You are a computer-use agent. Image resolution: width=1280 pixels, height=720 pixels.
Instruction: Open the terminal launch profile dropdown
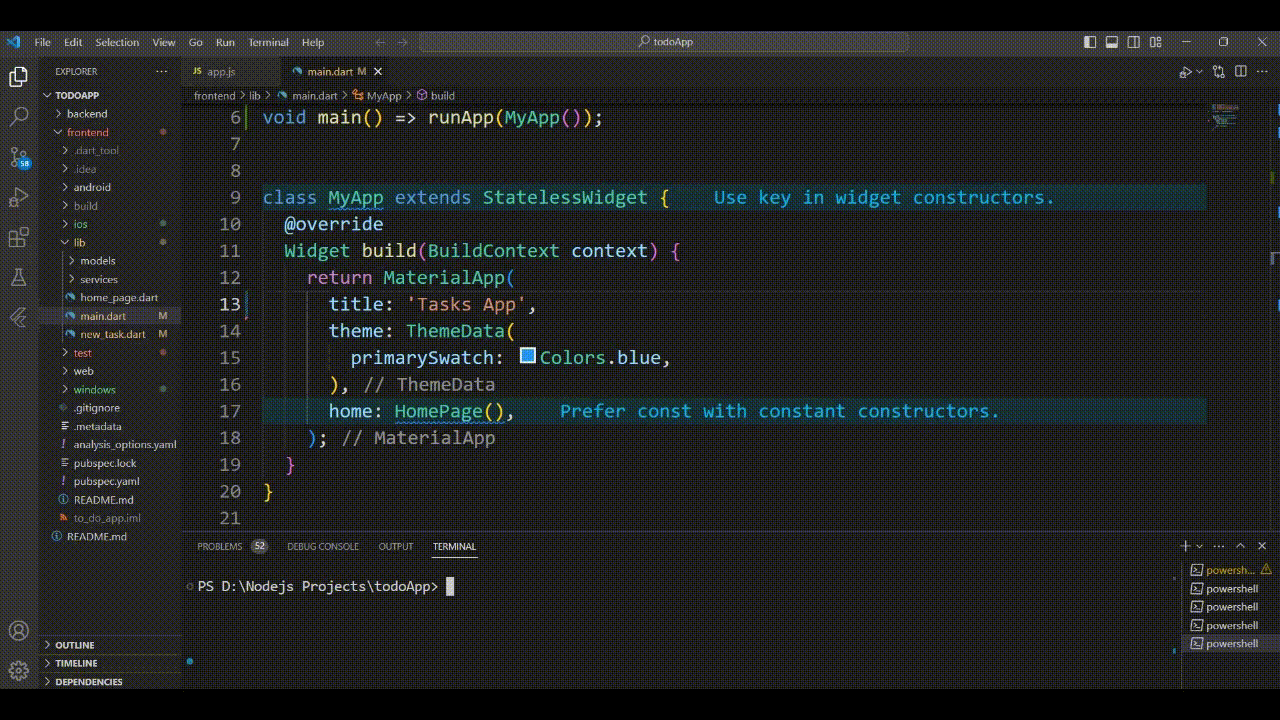(1198, 546)
